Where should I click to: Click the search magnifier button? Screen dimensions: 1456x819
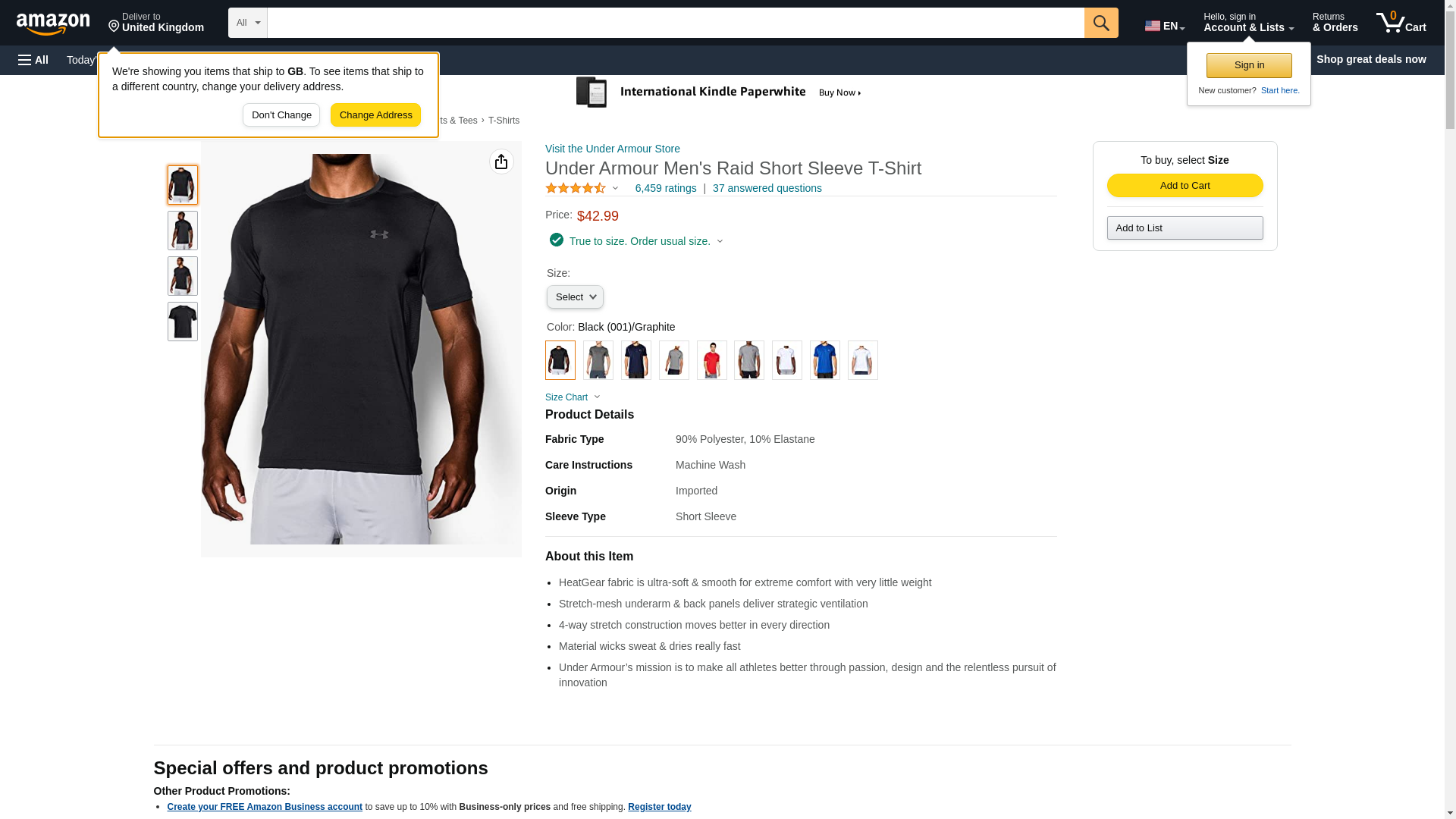click(1101, 23)
